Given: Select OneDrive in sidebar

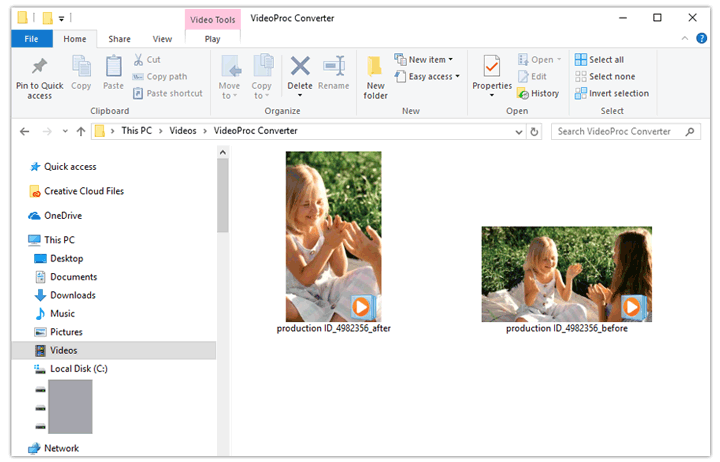Looking at the screenshot, I should click(55, 215).
